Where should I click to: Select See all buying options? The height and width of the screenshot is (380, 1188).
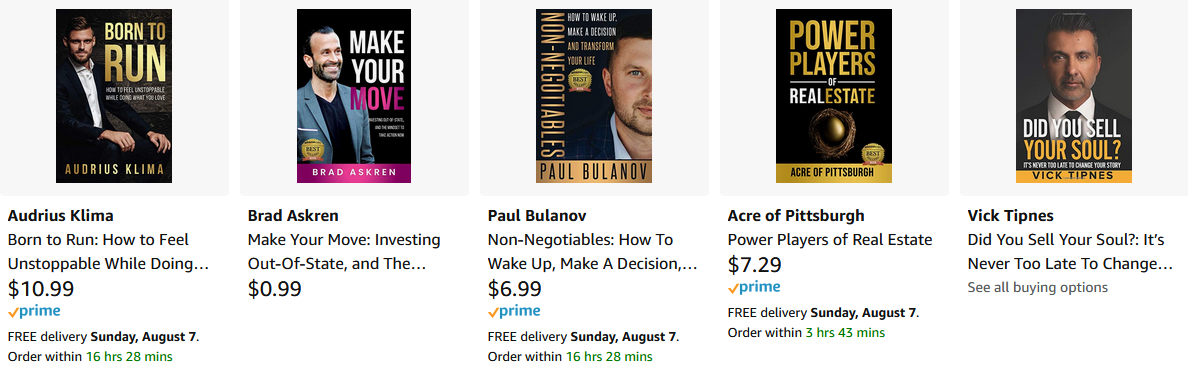tap(1037, 288)
